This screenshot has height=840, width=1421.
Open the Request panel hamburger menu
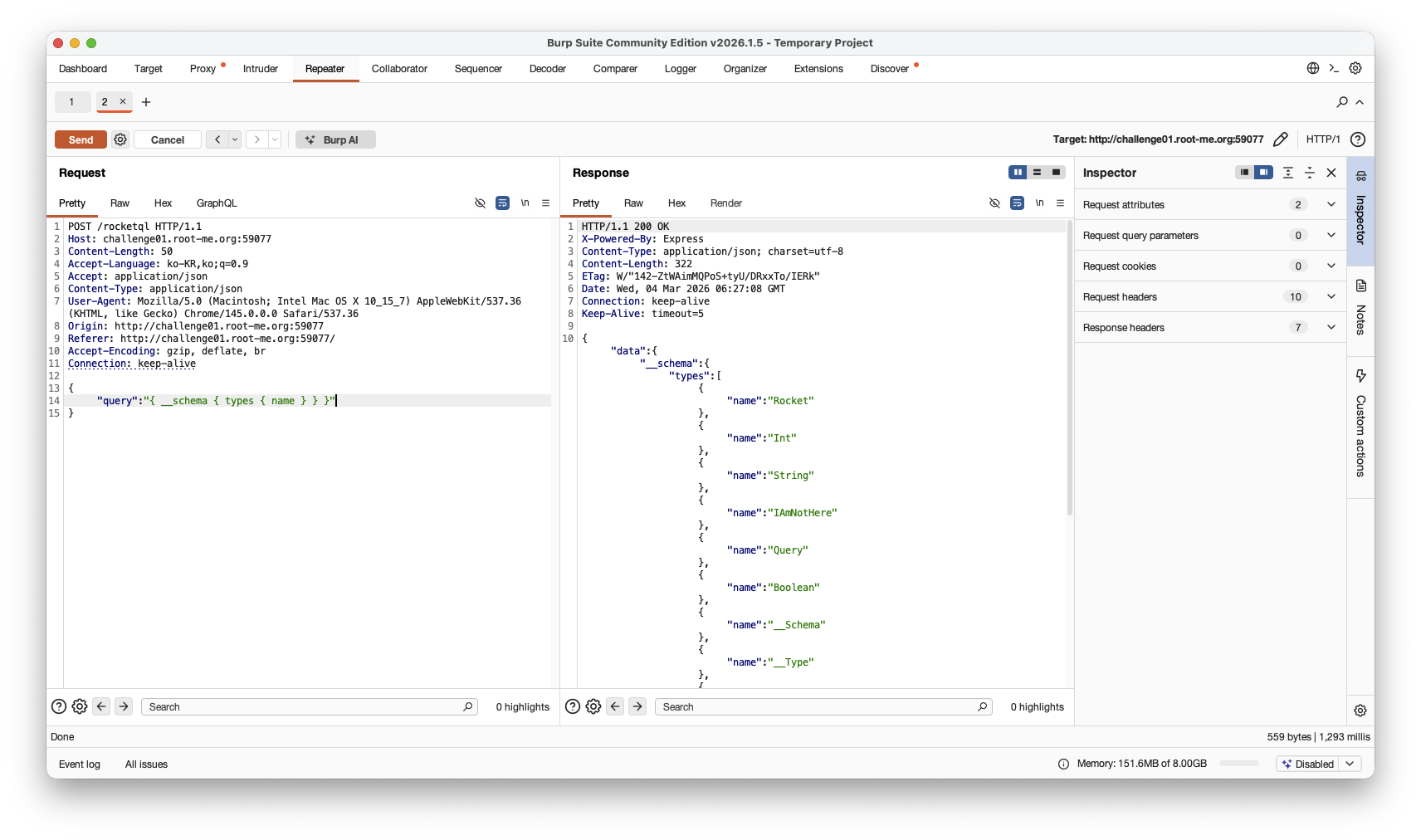pyautogui.click(x=545, y=203)
